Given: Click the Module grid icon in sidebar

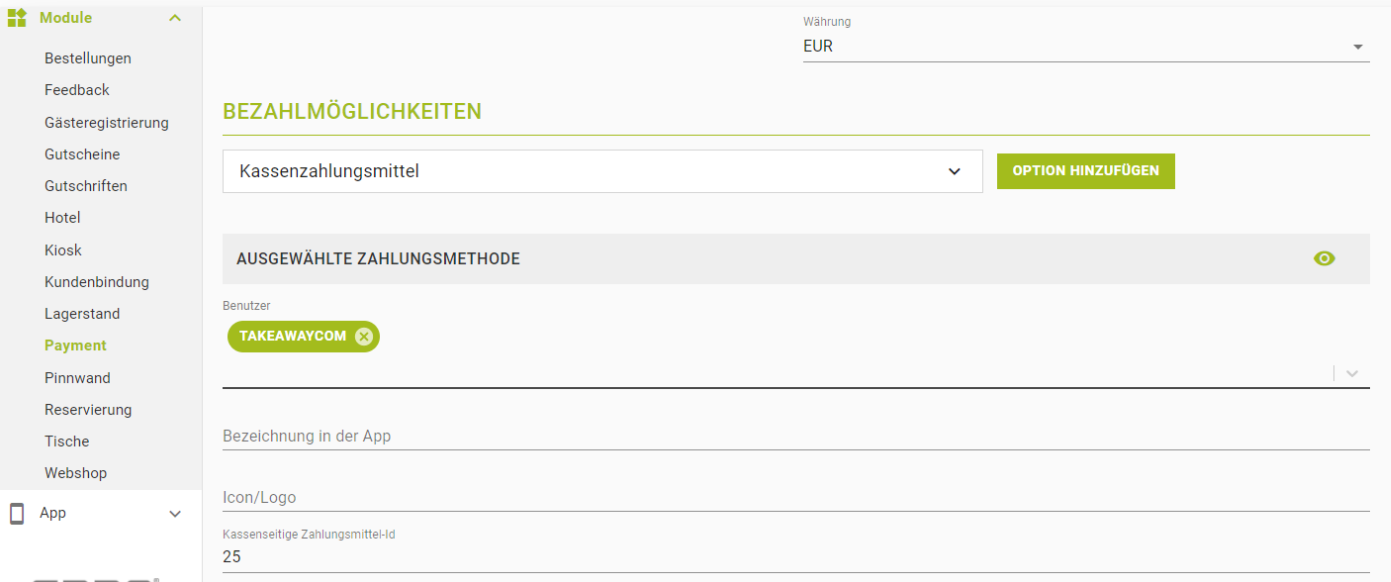Looking at the screenshot, I should tap(17, 18).
